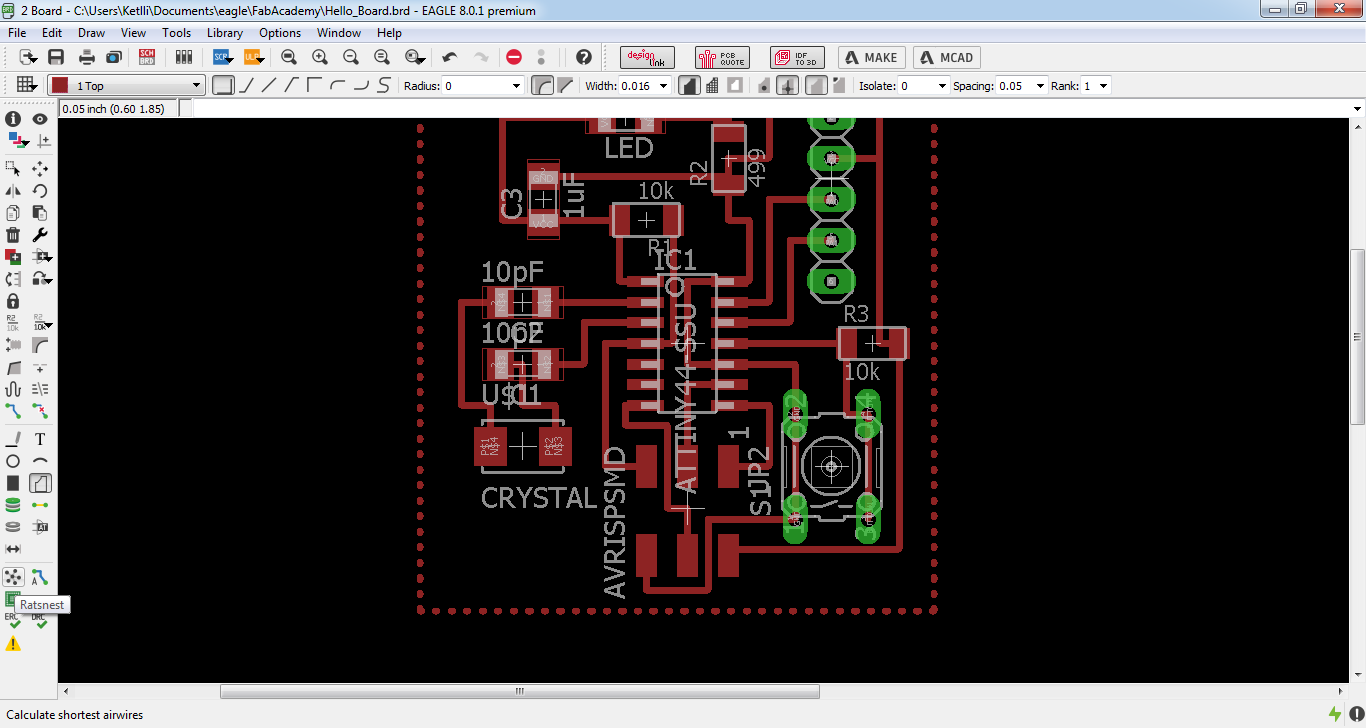Open the Library menu
The width and height of the screenshot is (1366, 728).
(x=225, y=33)
